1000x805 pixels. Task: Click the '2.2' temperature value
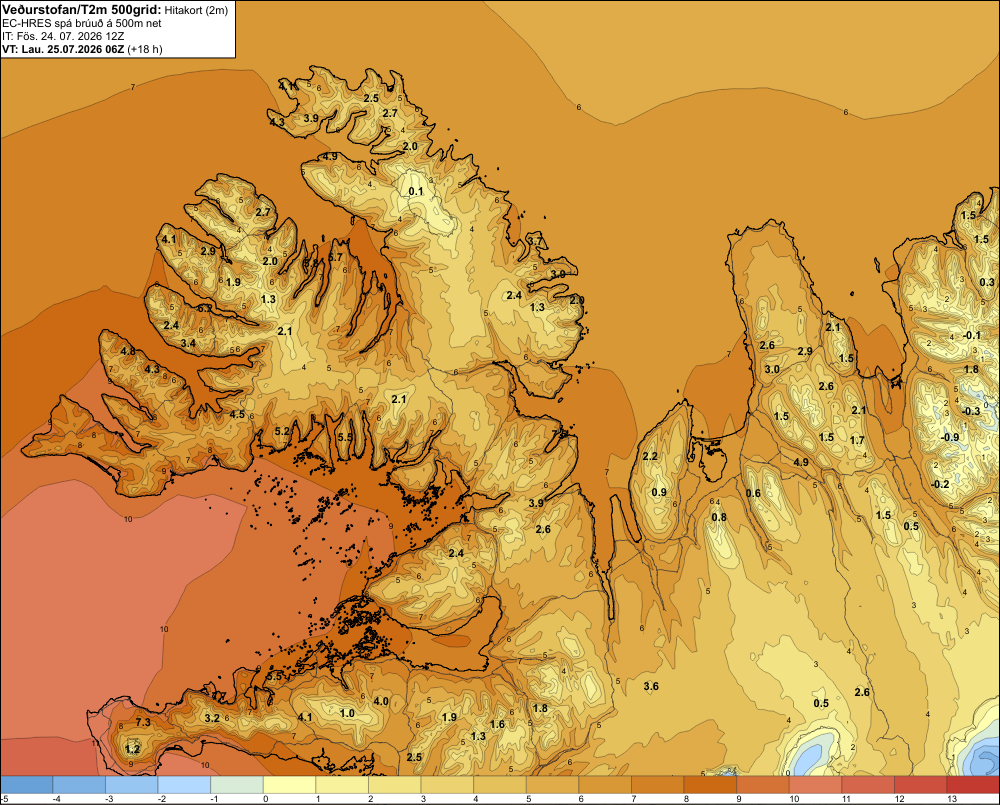pos(650,456)
